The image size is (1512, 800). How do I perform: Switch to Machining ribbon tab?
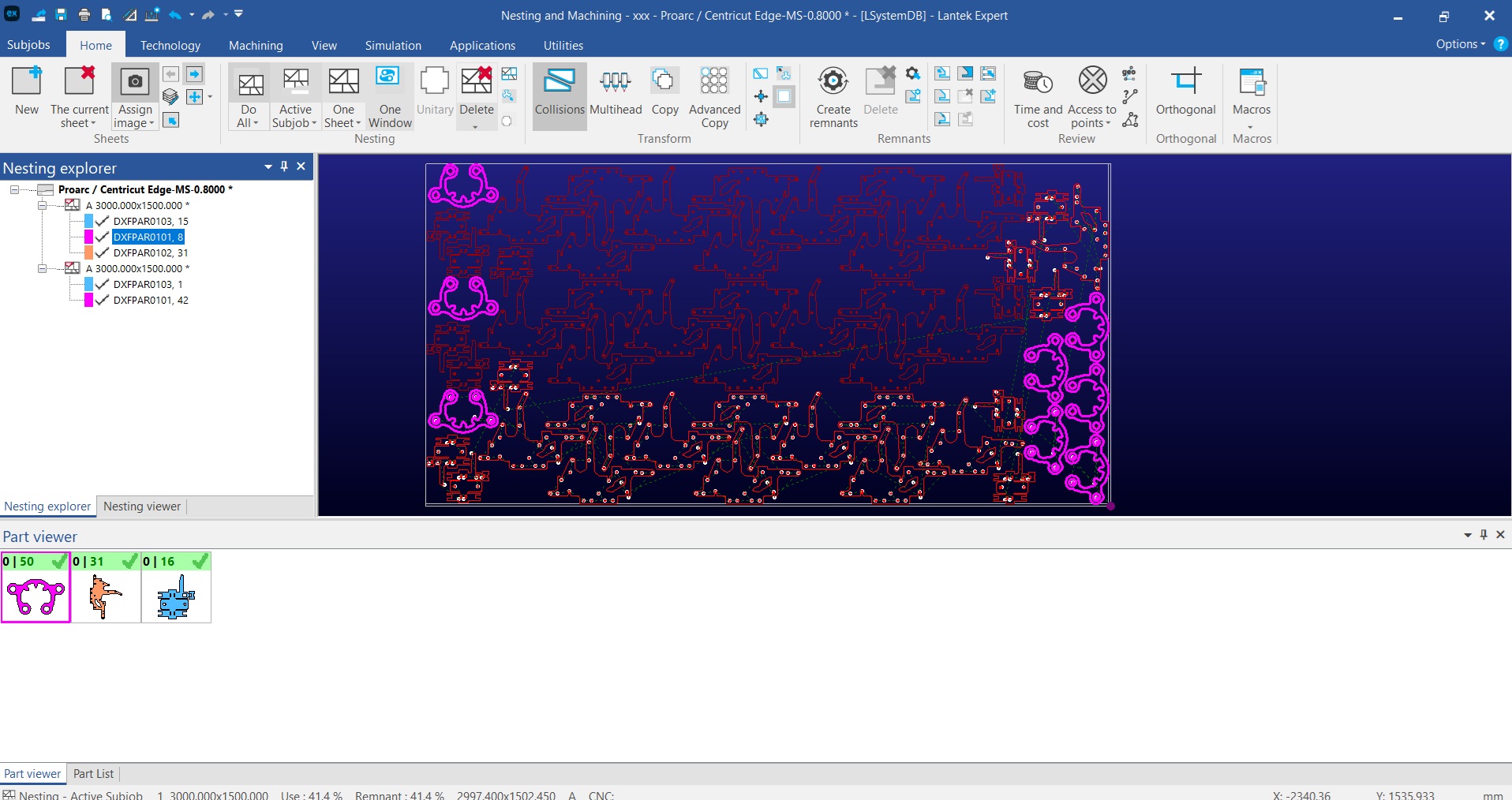point(256,45)
